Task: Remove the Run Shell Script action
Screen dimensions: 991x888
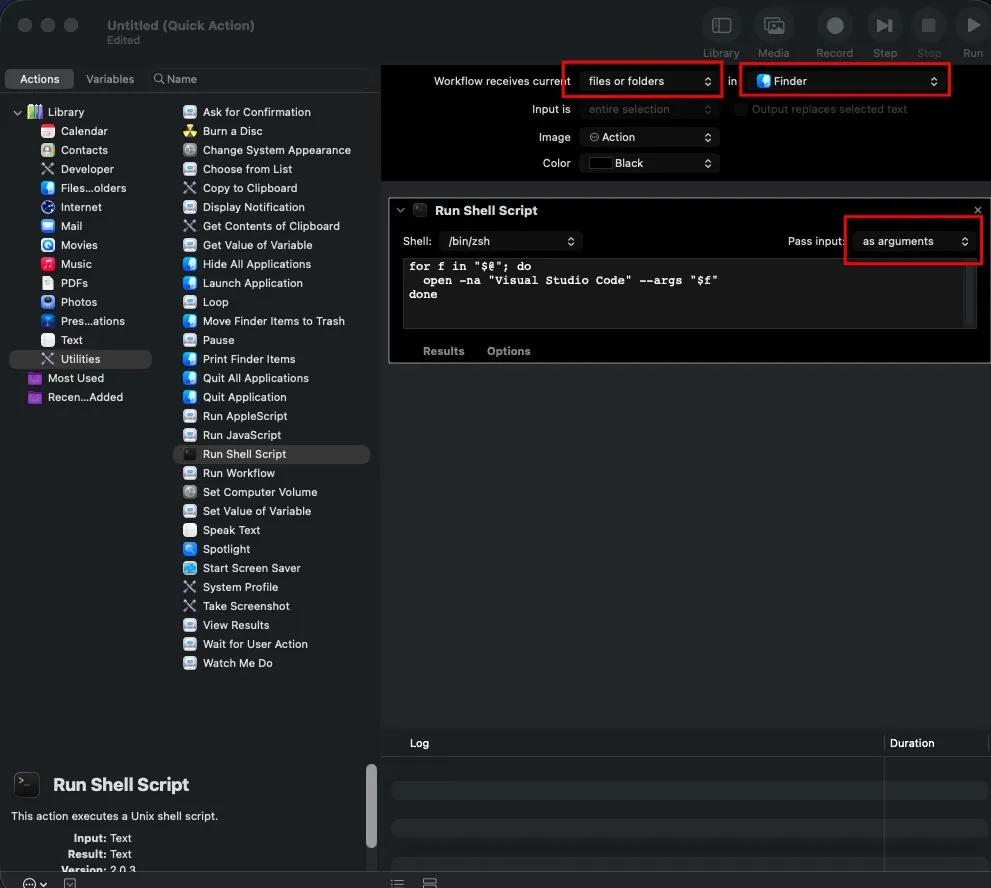Action: pyautogui.click(x=977, y=210)
